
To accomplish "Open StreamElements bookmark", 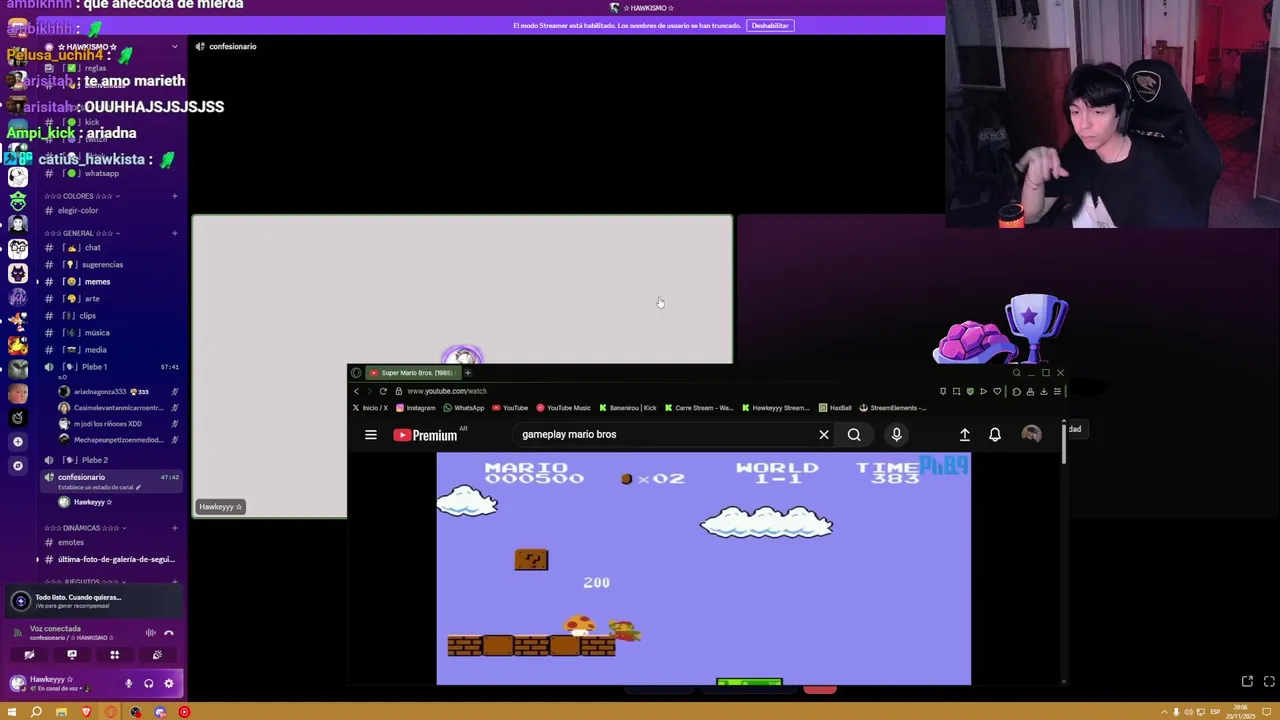I will click(892, 408).
